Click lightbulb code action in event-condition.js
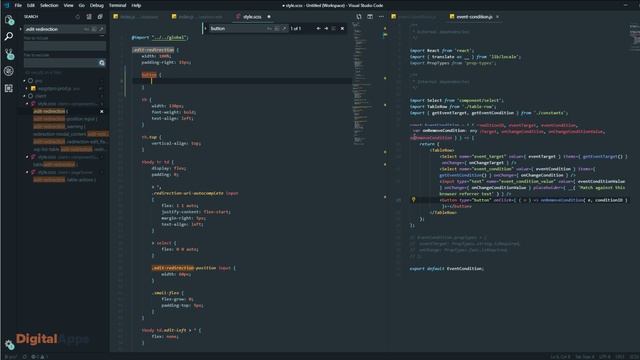This screenshot has height=360, width=640. [413, 200]
